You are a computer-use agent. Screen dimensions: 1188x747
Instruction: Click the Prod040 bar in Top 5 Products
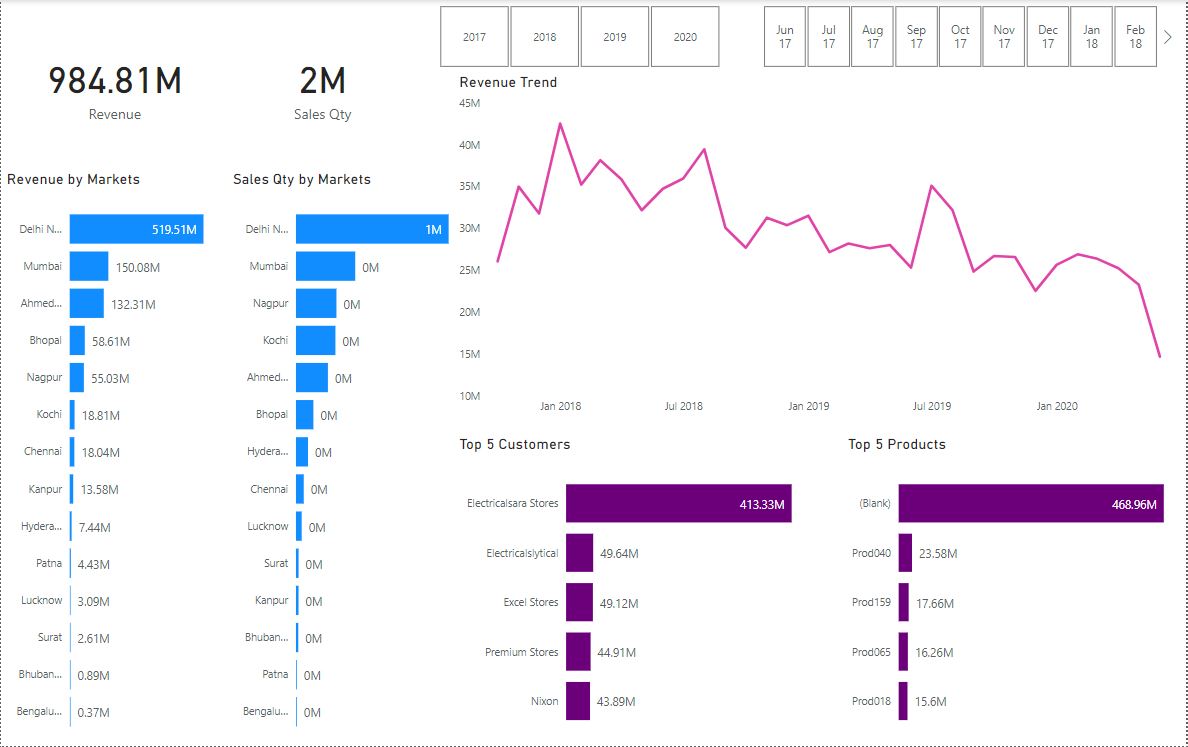click(x=905, y=553)
